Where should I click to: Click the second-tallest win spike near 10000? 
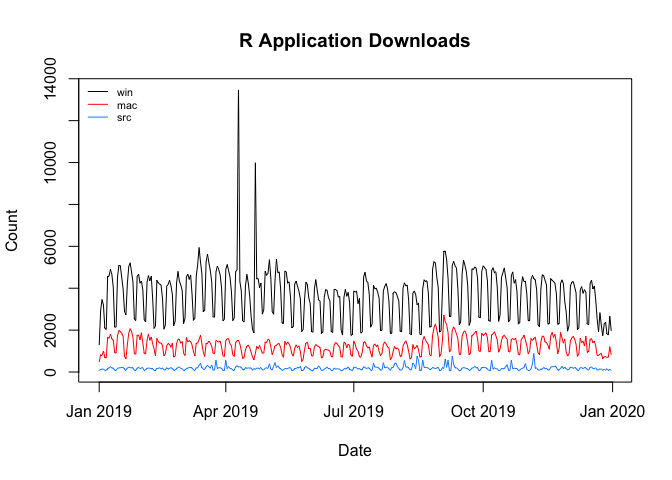tap(255, 164)
